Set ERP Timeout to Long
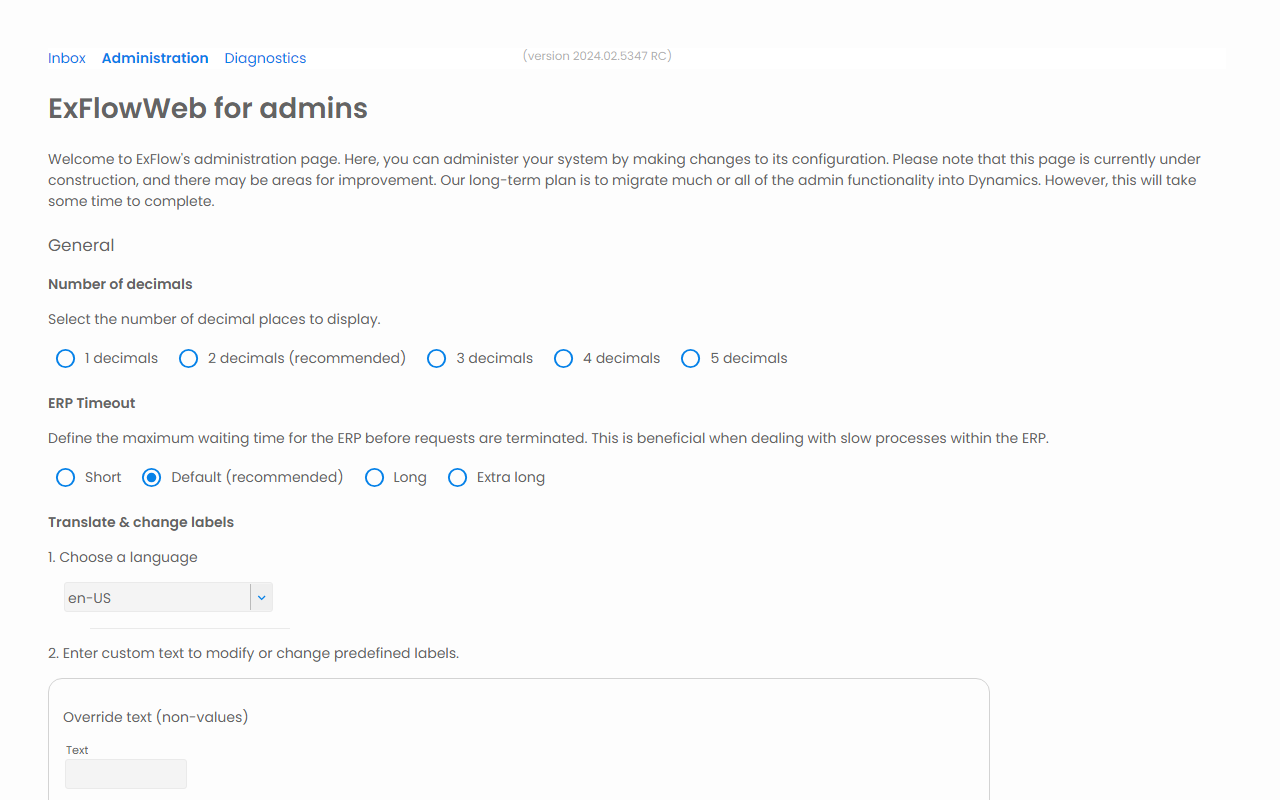This screenshot has width=1280, height=800. (x=375, y=477)
